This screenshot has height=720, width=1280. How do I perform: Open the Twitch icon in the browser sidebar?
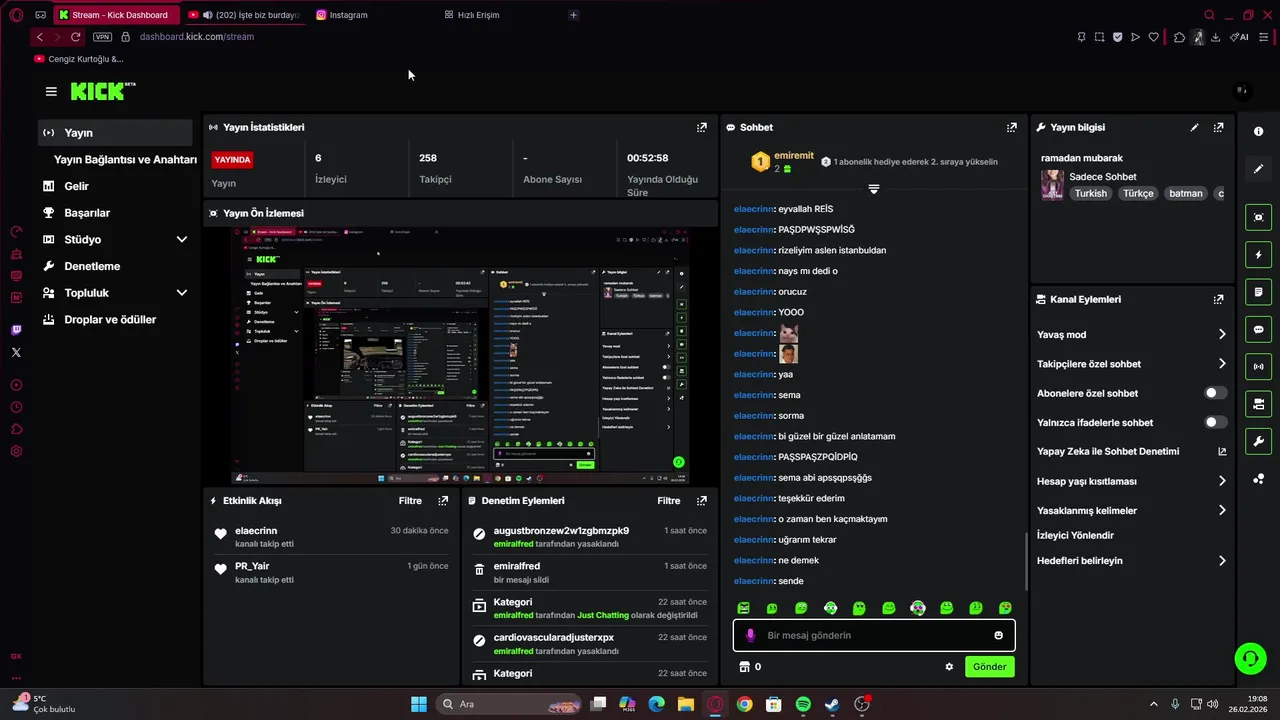coord(16,330)
